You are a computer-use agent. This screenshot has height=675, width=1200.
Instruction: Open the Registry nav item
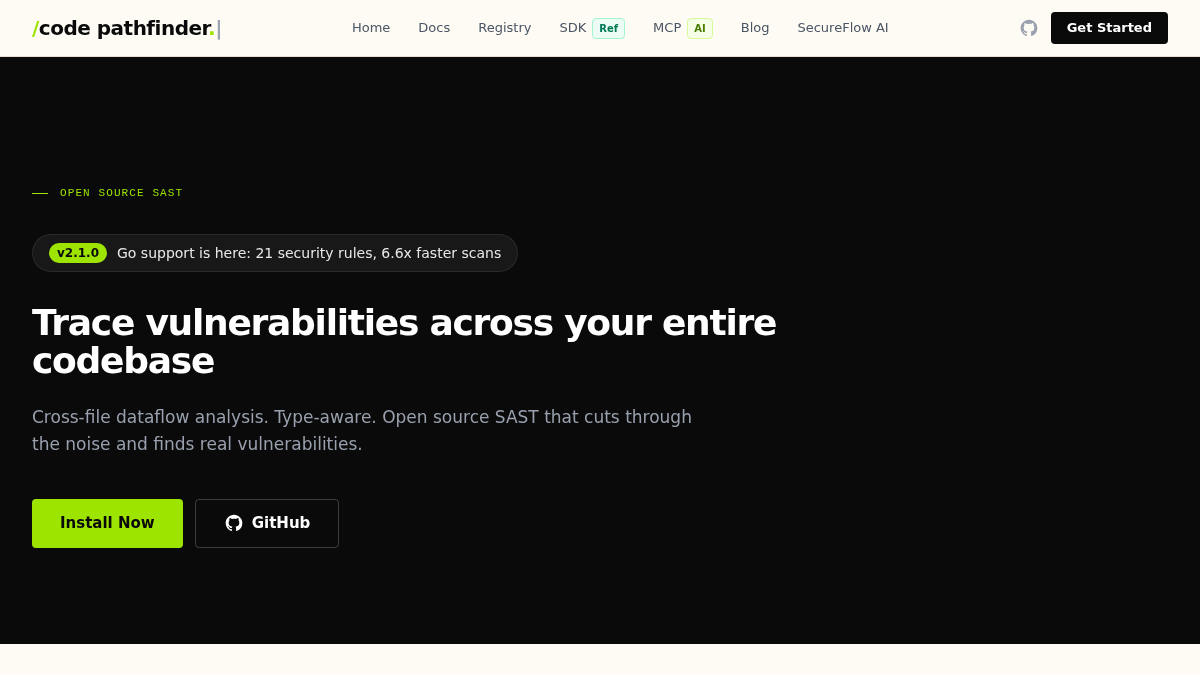click(505, 28)
